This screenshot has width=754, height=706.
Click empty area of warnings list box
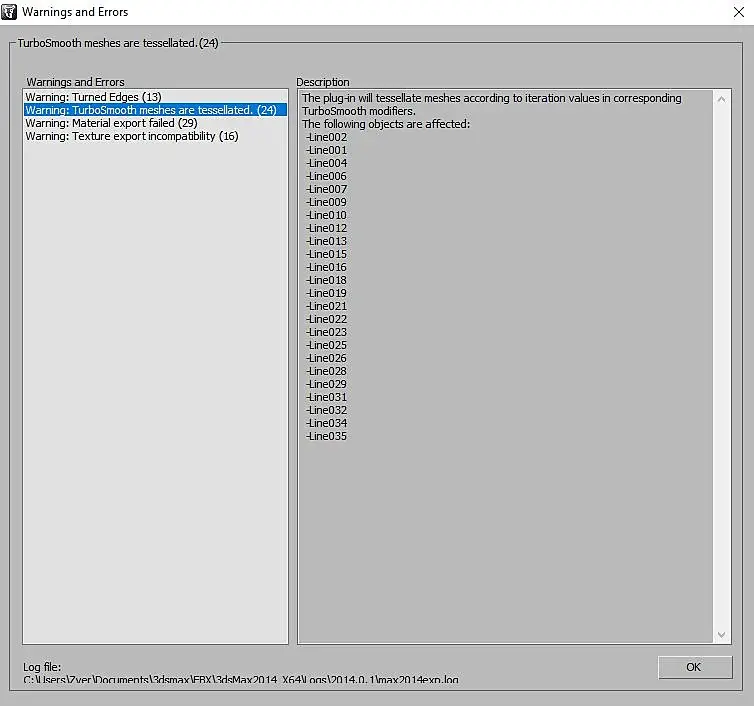click(x=155, y=385)
